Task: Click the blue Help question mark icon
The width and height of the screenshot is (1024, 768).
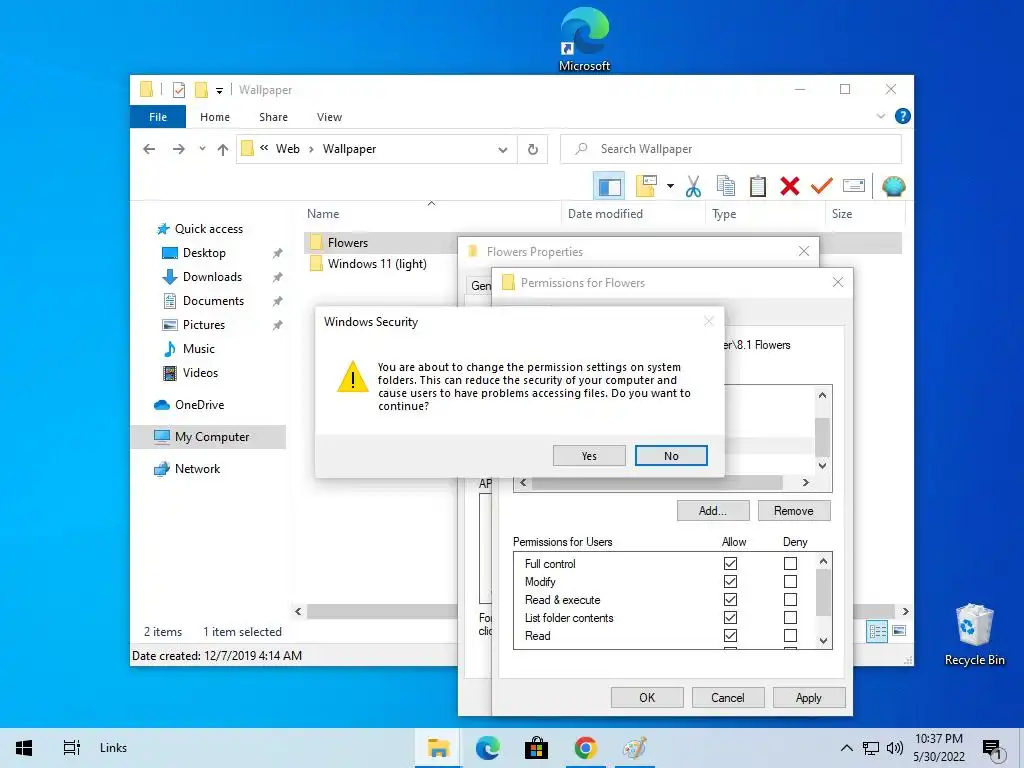Action: pyautogui.click(x=903, y=116)
